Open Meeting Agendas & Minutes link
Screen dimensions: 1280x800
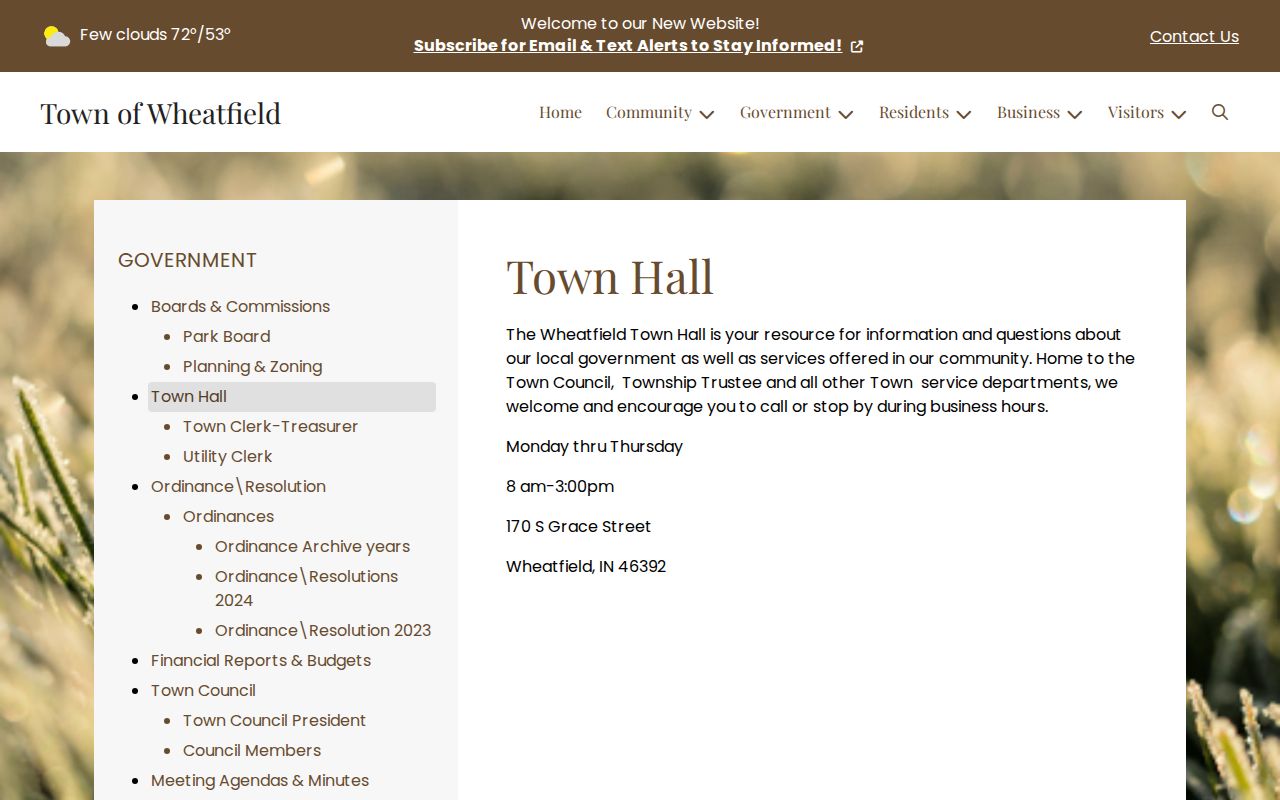pyautogui.click(x=260, y=780)
